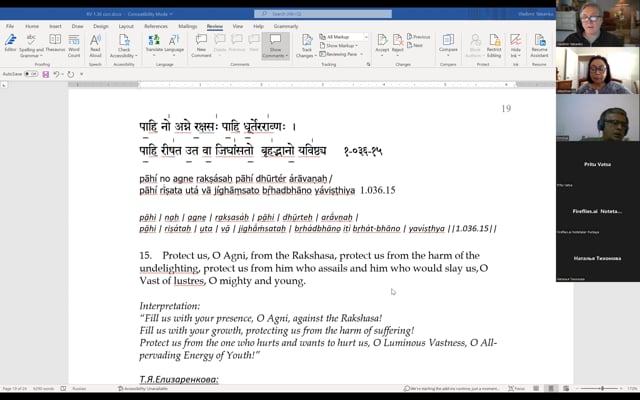Click page number indicator in status bar

[15, 389]
